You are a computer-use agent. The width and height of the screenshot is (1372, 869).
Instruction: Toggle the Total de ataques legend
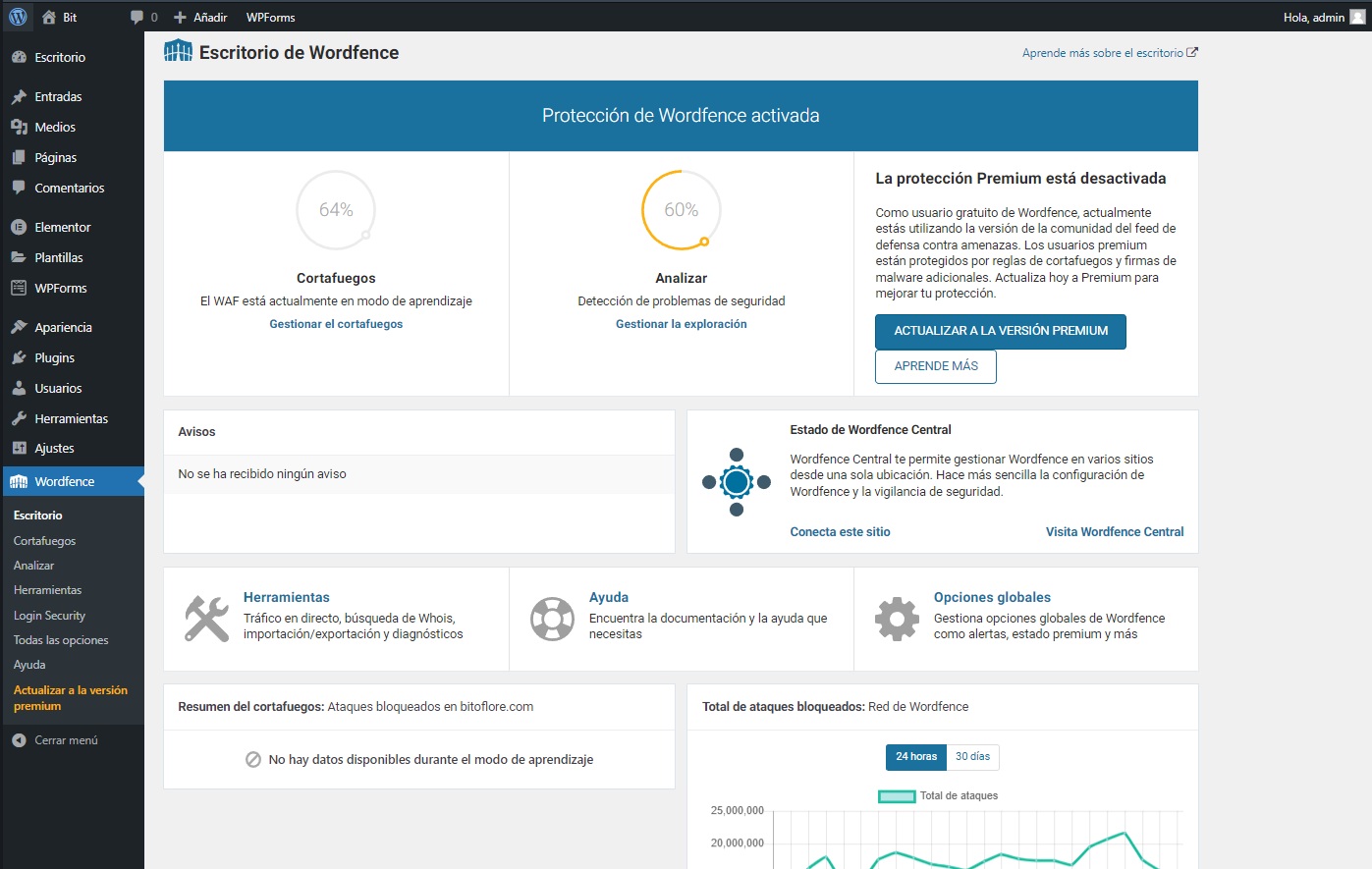(938, 795)
